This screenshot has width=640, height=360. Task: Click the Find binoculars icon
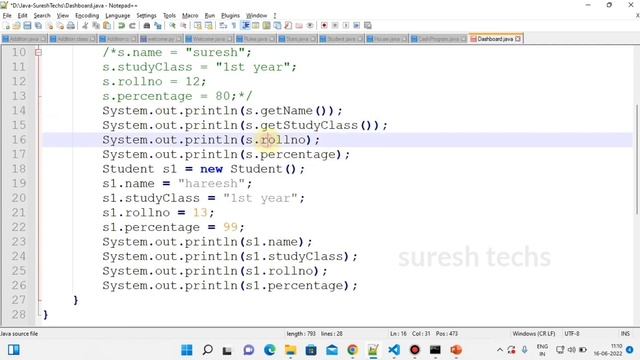point(147,26)
